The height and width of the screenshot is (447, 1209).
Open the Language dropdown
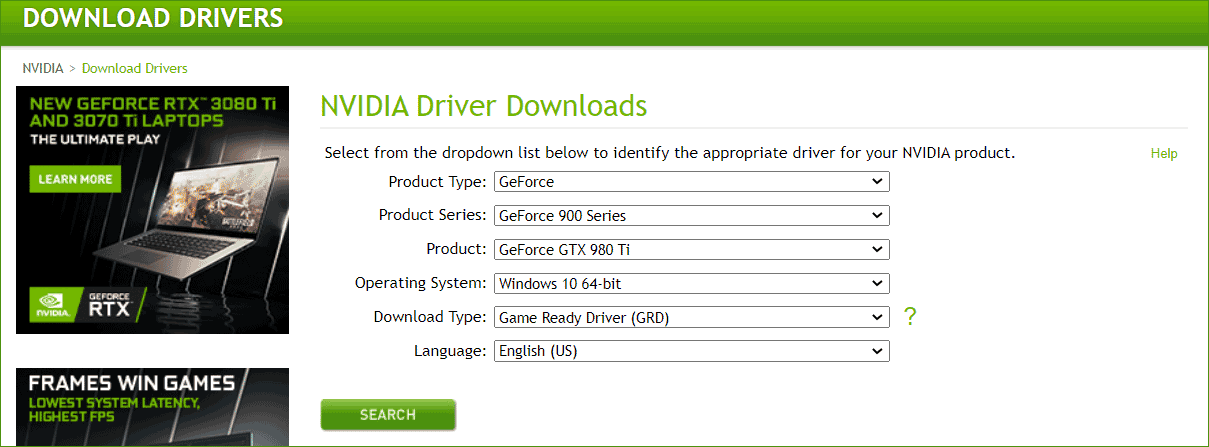click(691, 351)
